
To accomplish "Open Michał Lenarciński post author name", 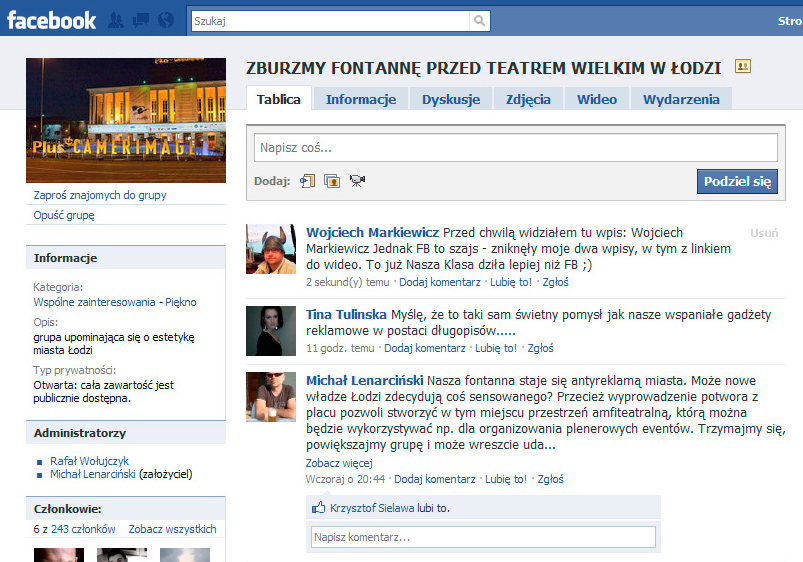I will 365,381.
